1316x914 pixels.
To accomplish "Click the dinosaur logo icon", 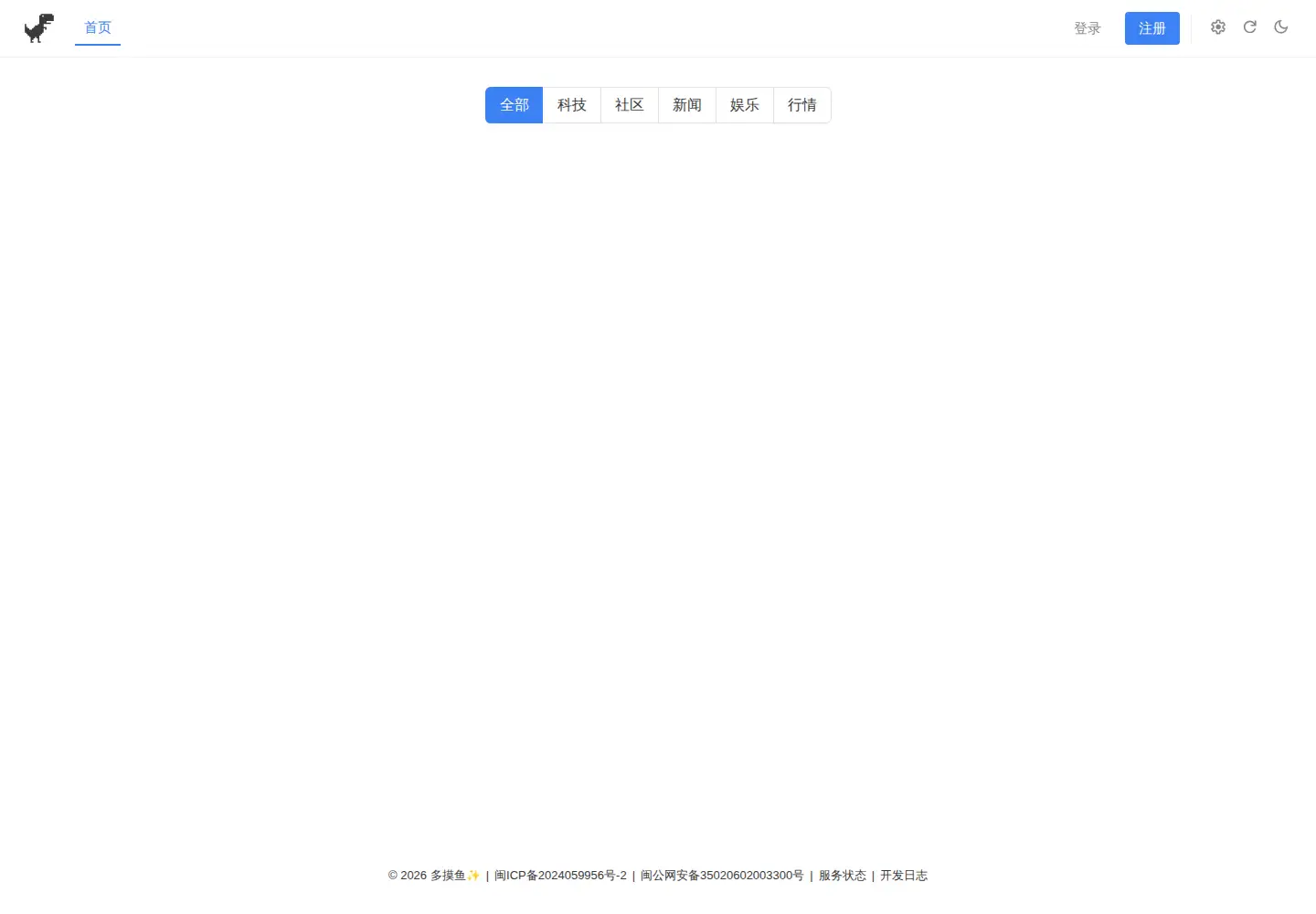I will click(39, 28).
